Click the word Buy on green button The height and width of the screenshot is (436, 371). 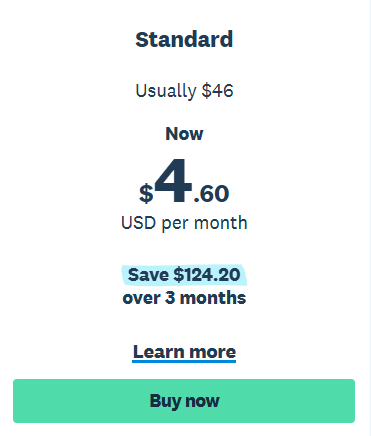point(165,401)
